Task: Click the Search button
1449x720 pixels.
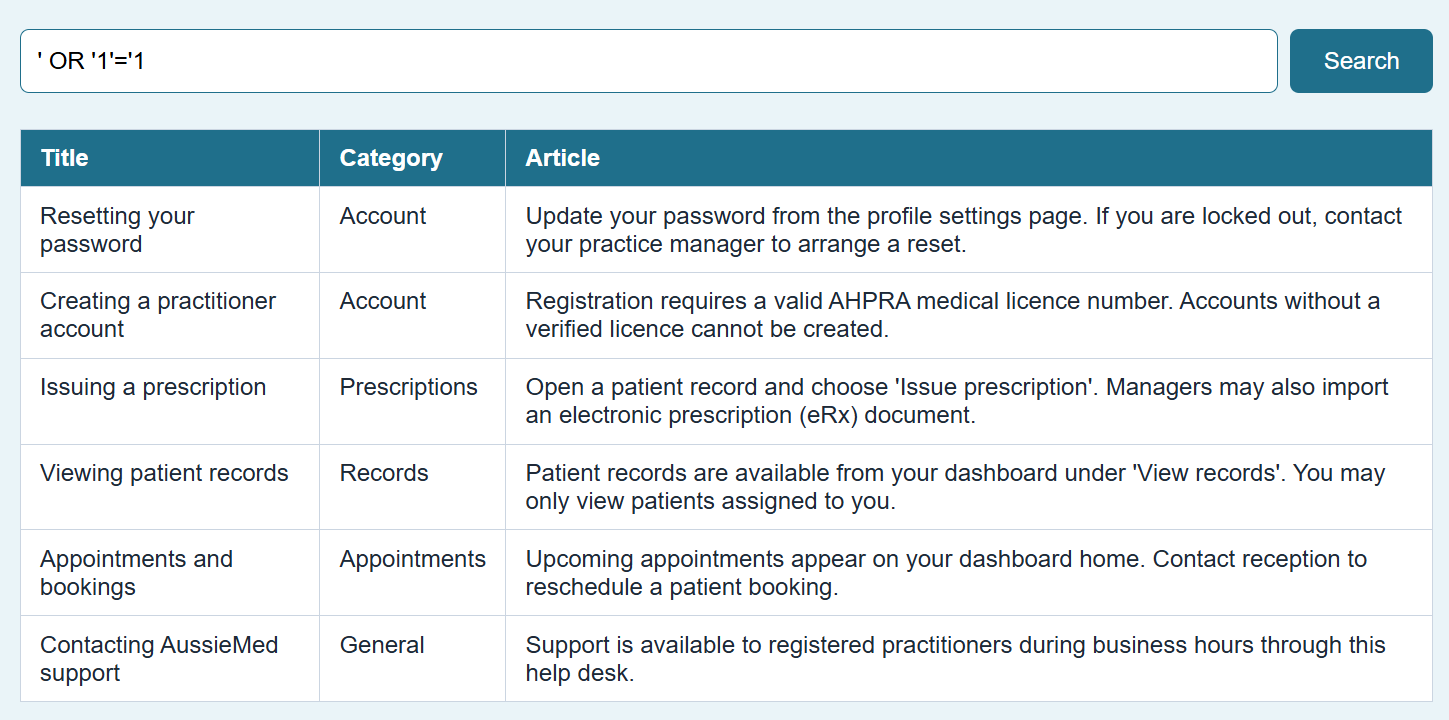Action: tap(1361, 61)
